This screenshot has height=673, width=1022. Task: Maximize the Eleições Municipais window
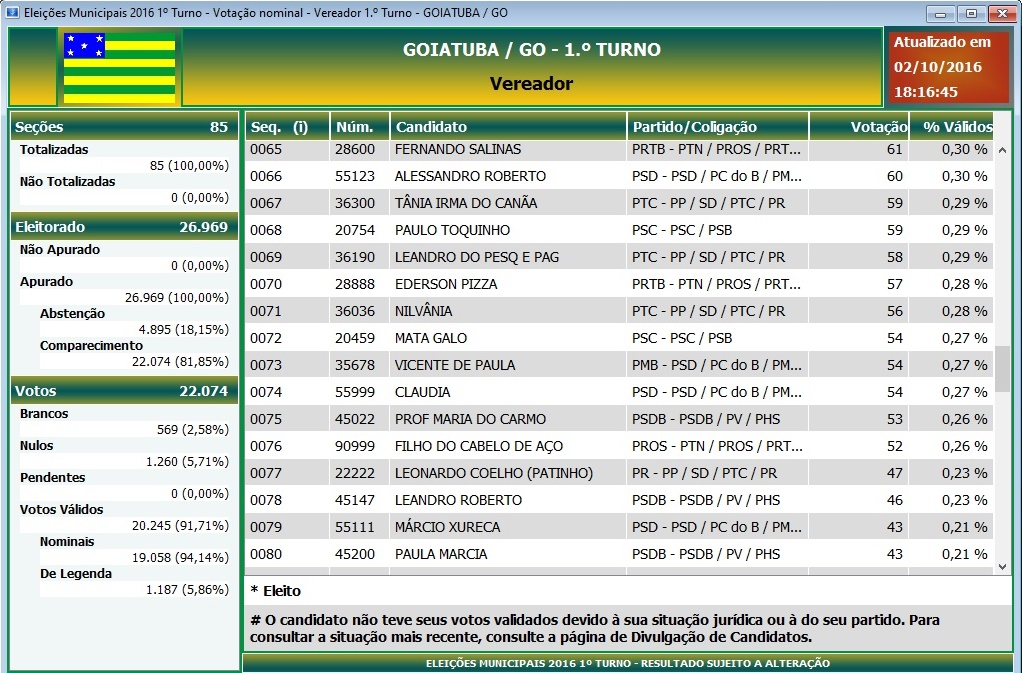tap(971, 13)
